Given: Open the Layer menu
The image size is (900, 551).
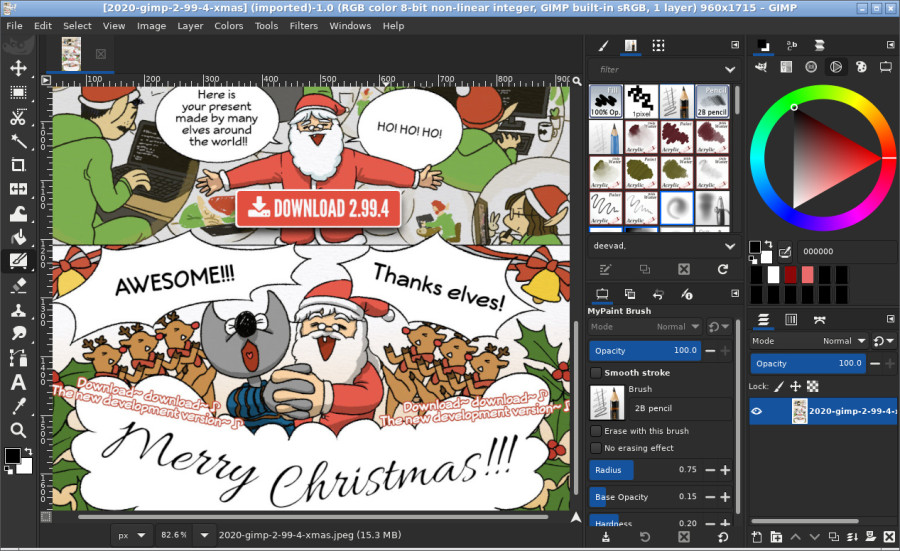Looking at the screenshot, I should point(190,26).
